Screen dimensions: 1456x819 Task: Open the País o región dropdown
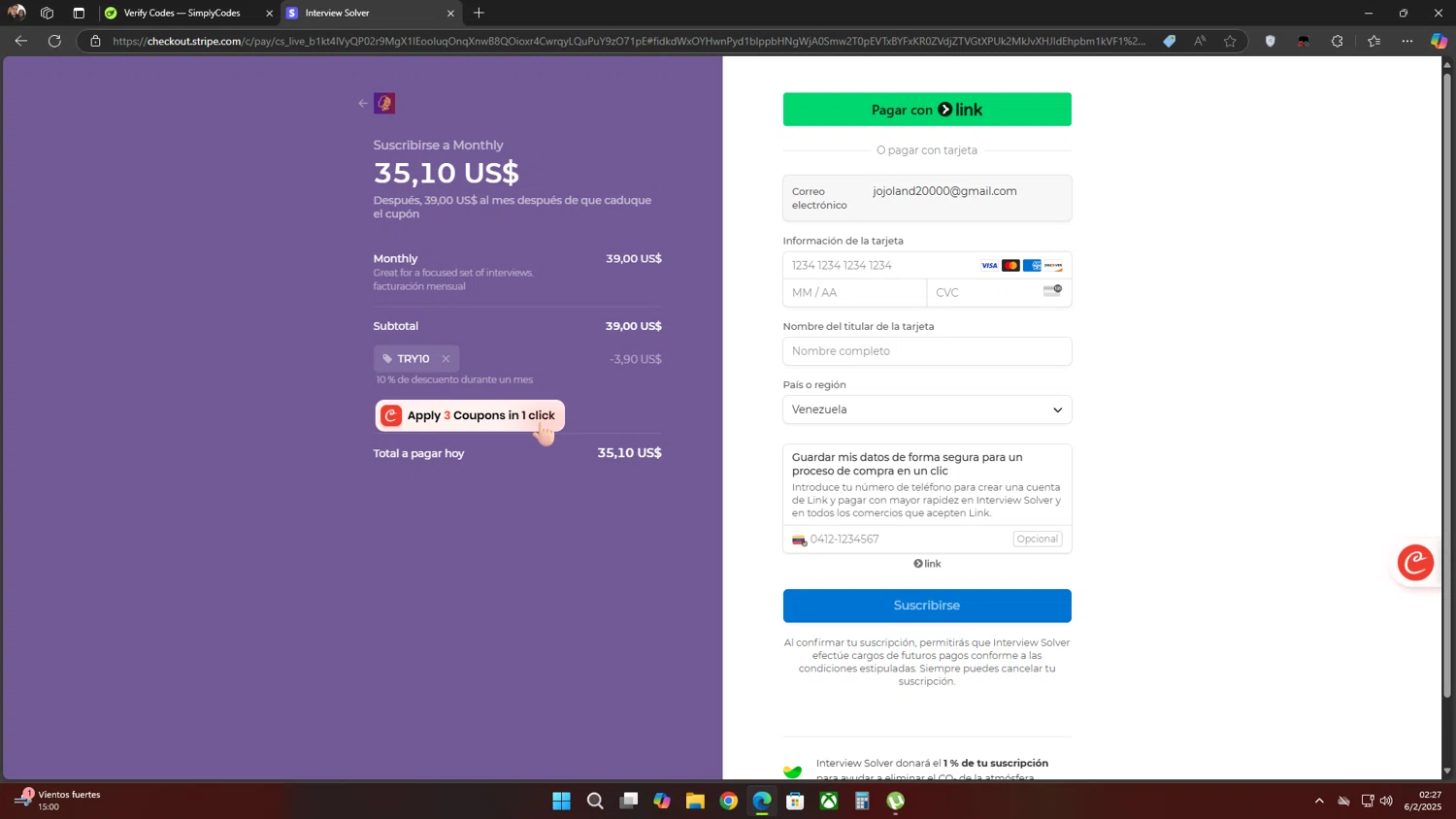click(x=927, y=409)
